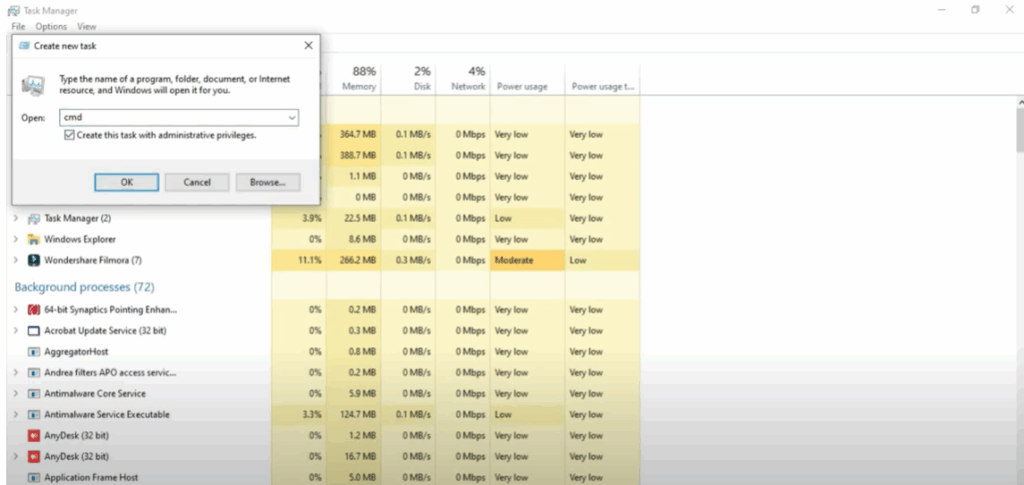Viewport: 1024px width, 485px height.
Task: Click the Antimalware Service Executable icon
Action: [34, 415]
